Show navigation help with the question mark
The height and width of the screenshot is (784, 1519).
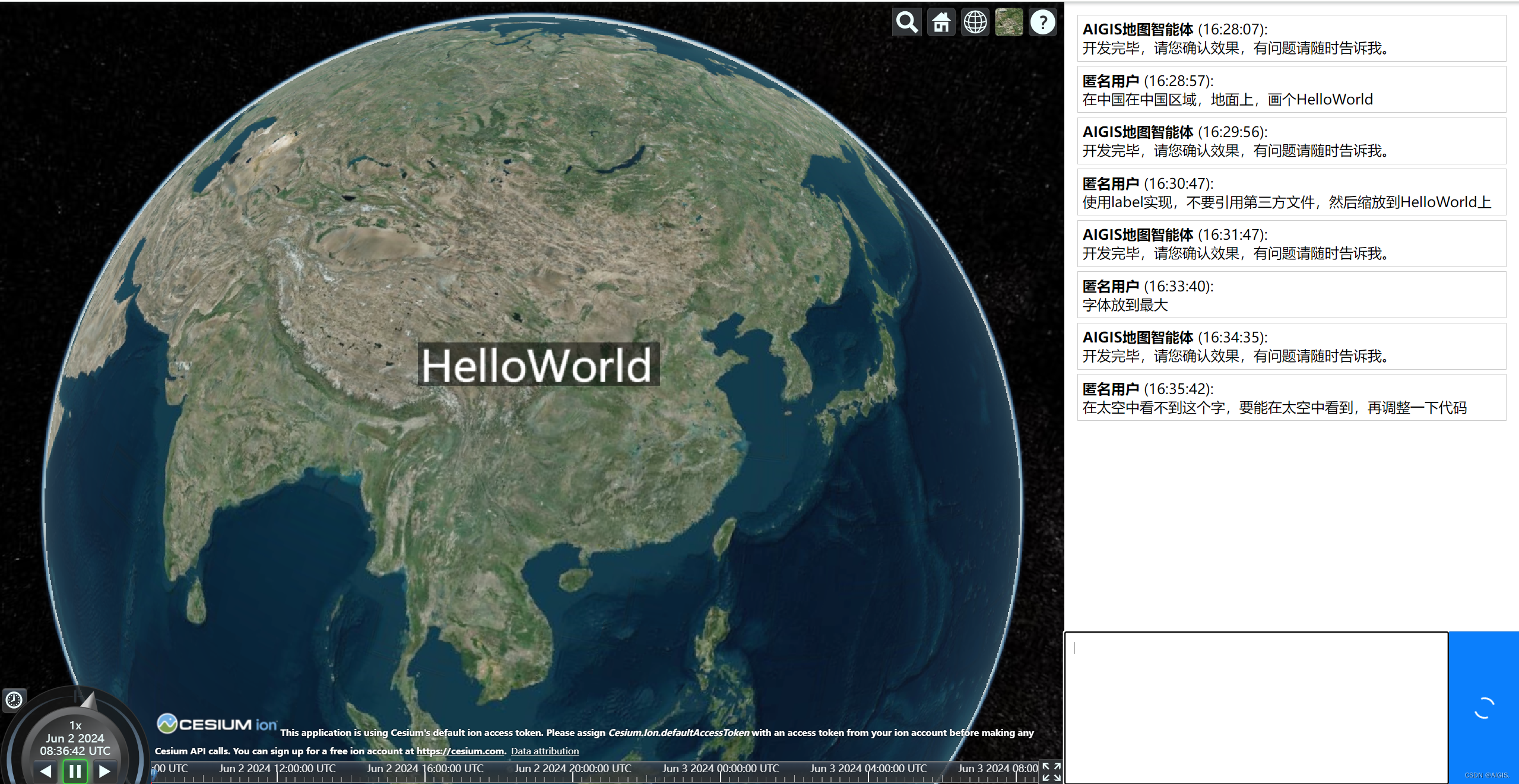[1042, 23]
